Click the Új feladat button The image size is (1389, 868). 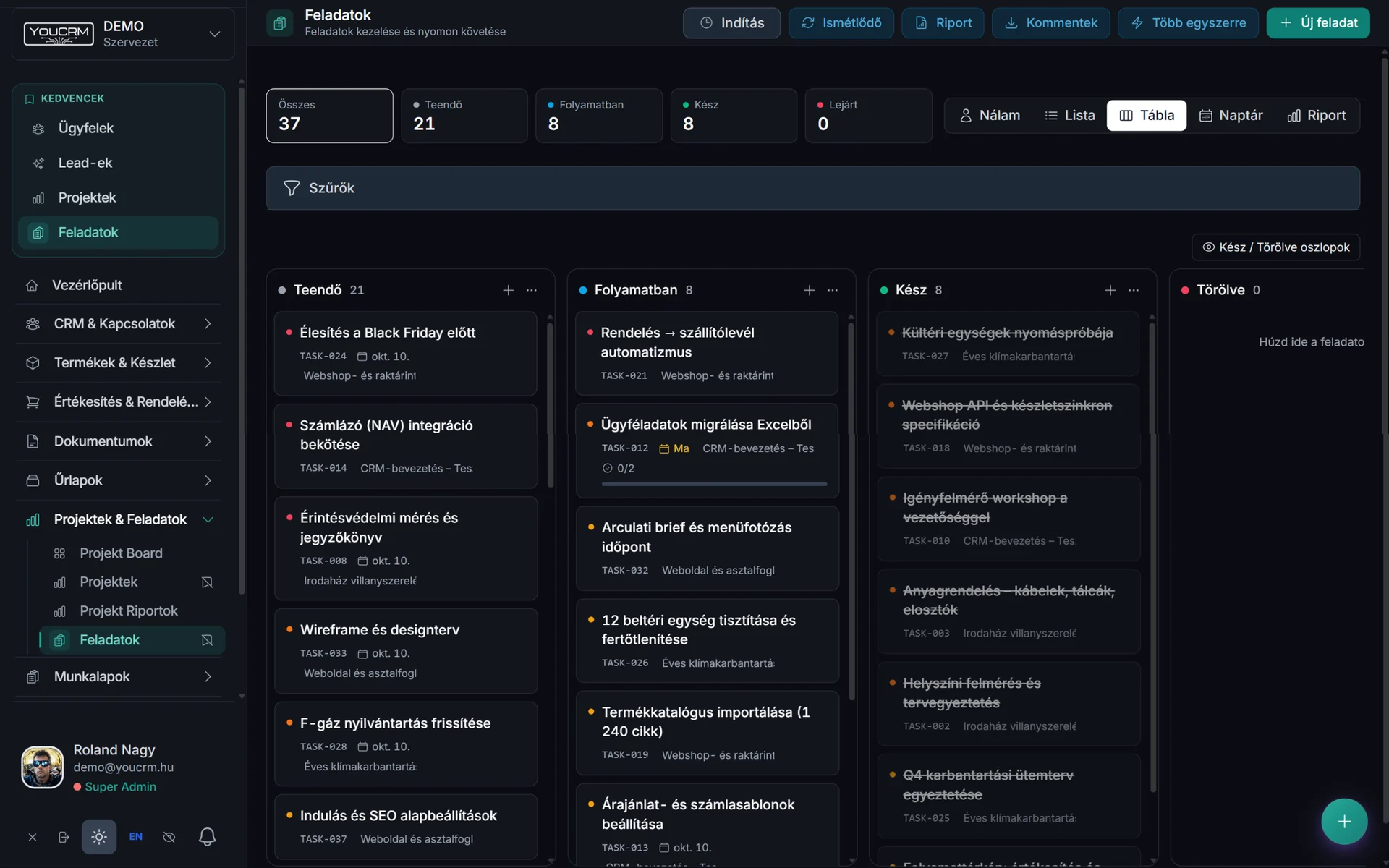[1318, 23]
